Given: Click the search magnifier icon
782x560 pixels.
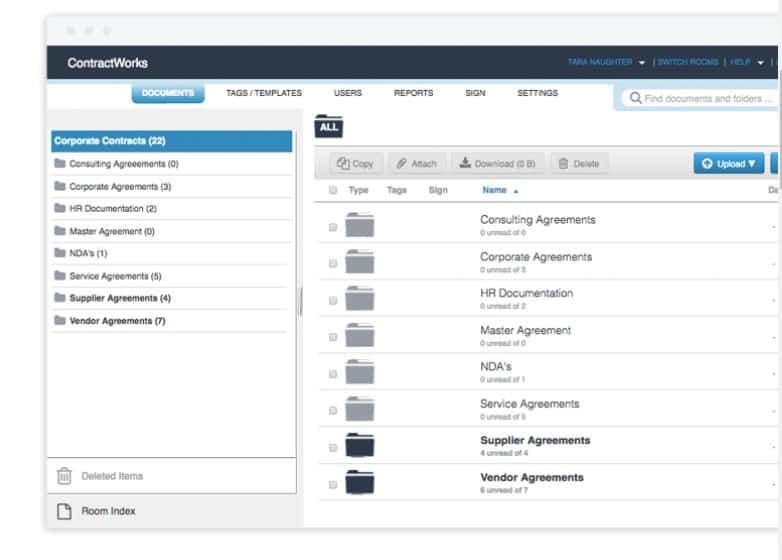Looking at the screenshot, I should [x=634, y=99].
